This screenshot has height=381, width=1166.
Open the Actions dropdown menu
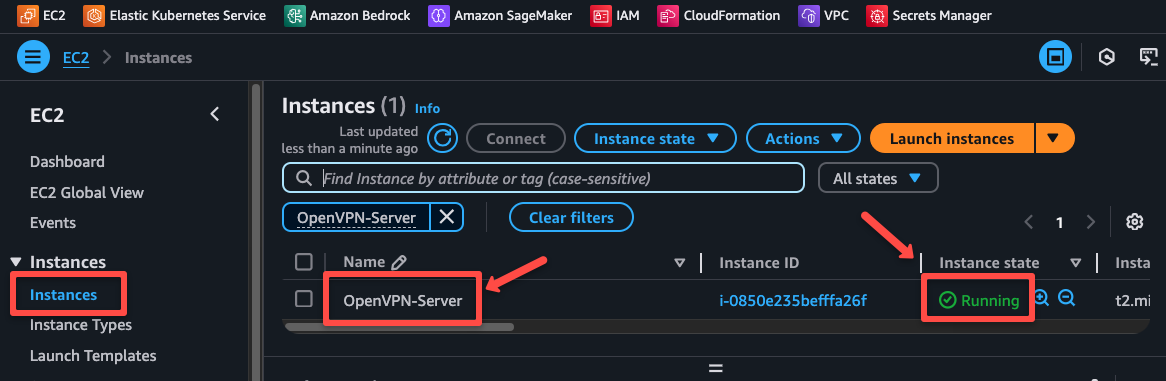coord(802,139)
